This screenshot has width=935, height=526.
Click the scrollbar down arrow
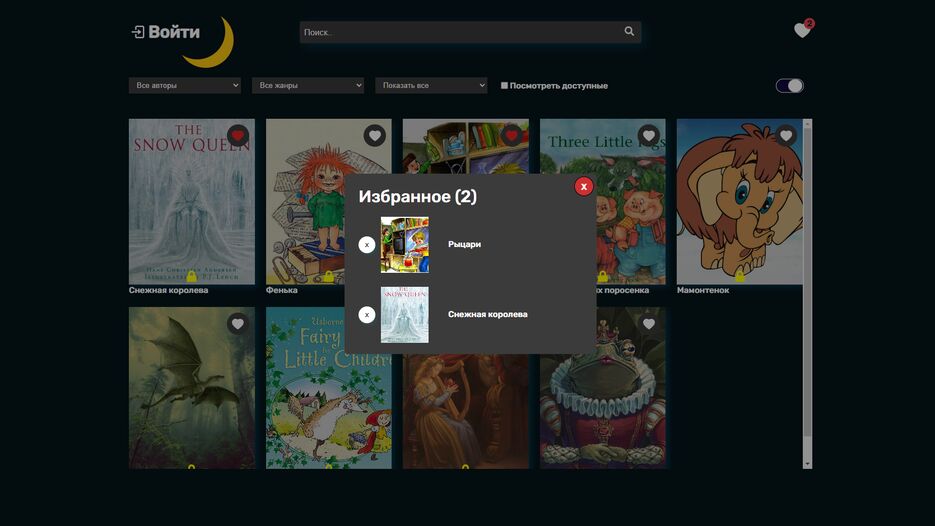point(807,463)
